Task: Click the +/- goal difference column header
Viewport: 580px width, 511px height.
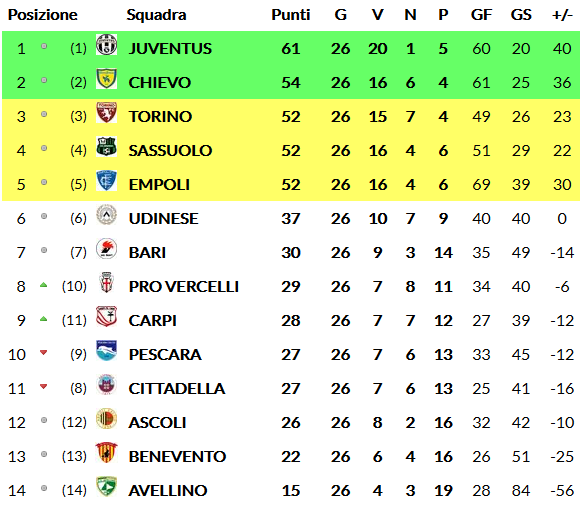Action: [562, 15]
